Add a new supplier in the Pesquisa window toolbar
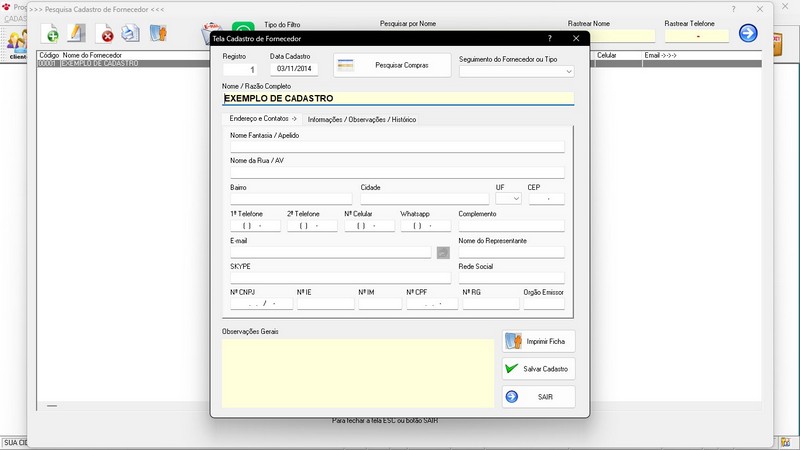Screen dimensions: 800x450 (50, 33)
